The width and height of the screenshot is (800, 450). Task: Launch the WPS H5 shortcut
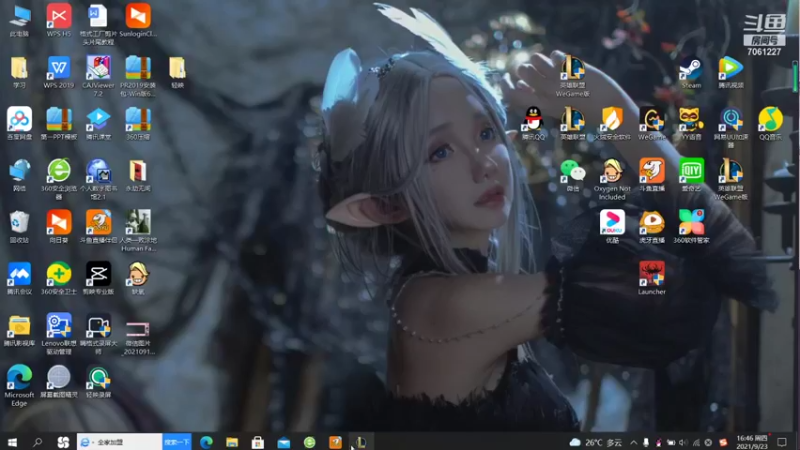pyautogui.click(x=59, y=20)
